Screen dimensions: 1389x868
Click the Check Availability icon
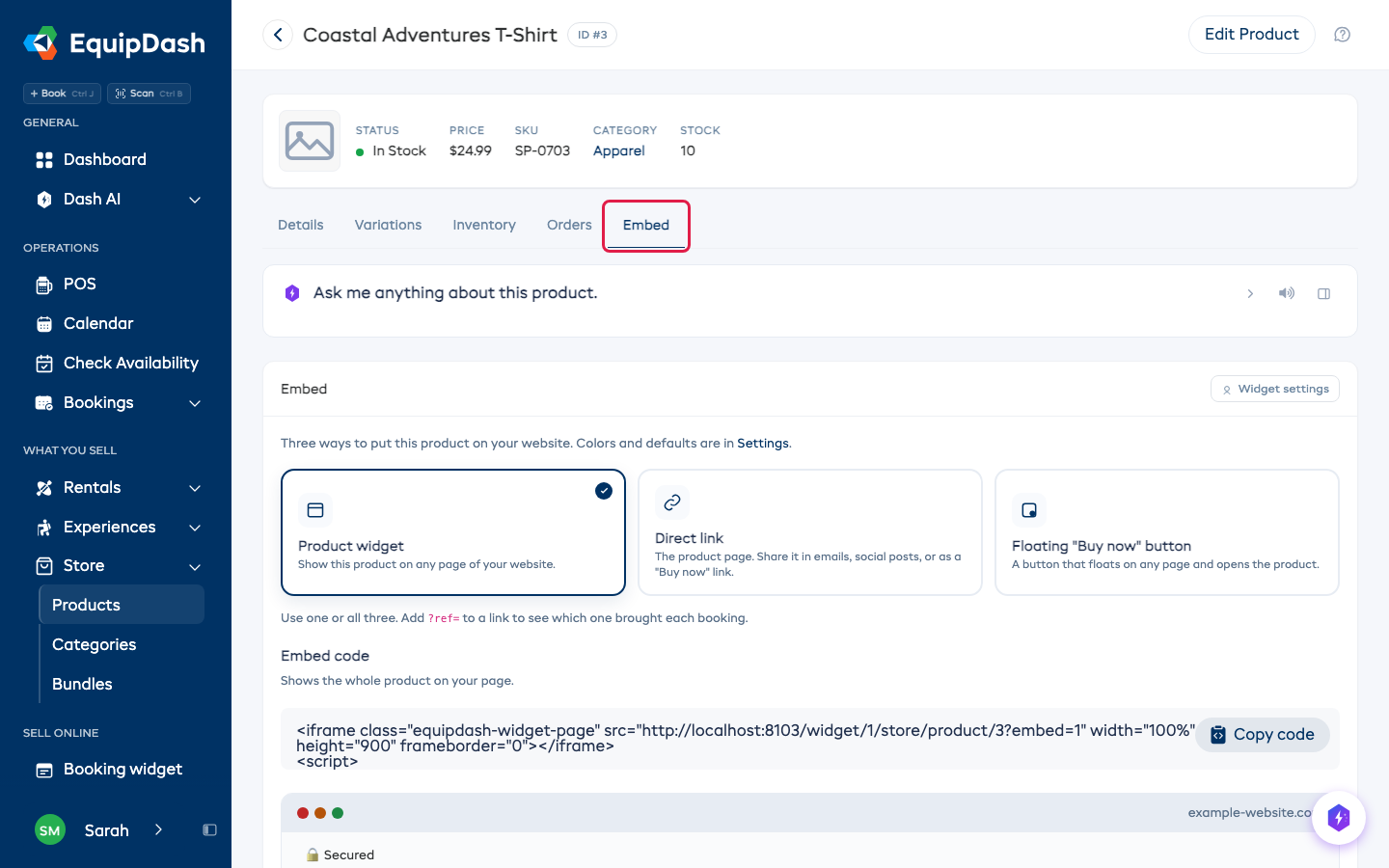pyautogui.click(x=44, y=364)
